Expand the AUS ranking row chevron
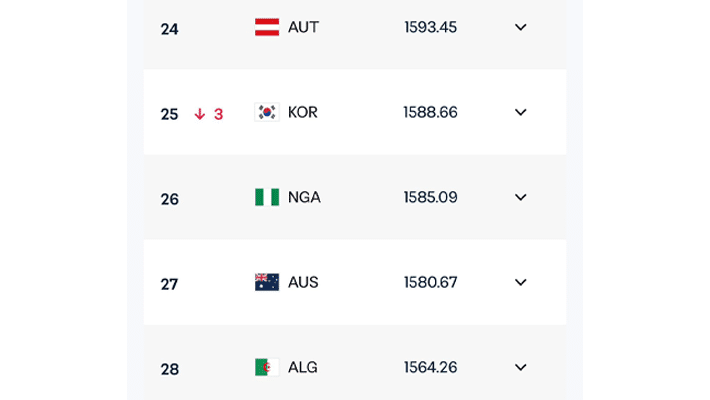Image resolution: width=710 pixels, height=400 pixels. click(520, 282)
